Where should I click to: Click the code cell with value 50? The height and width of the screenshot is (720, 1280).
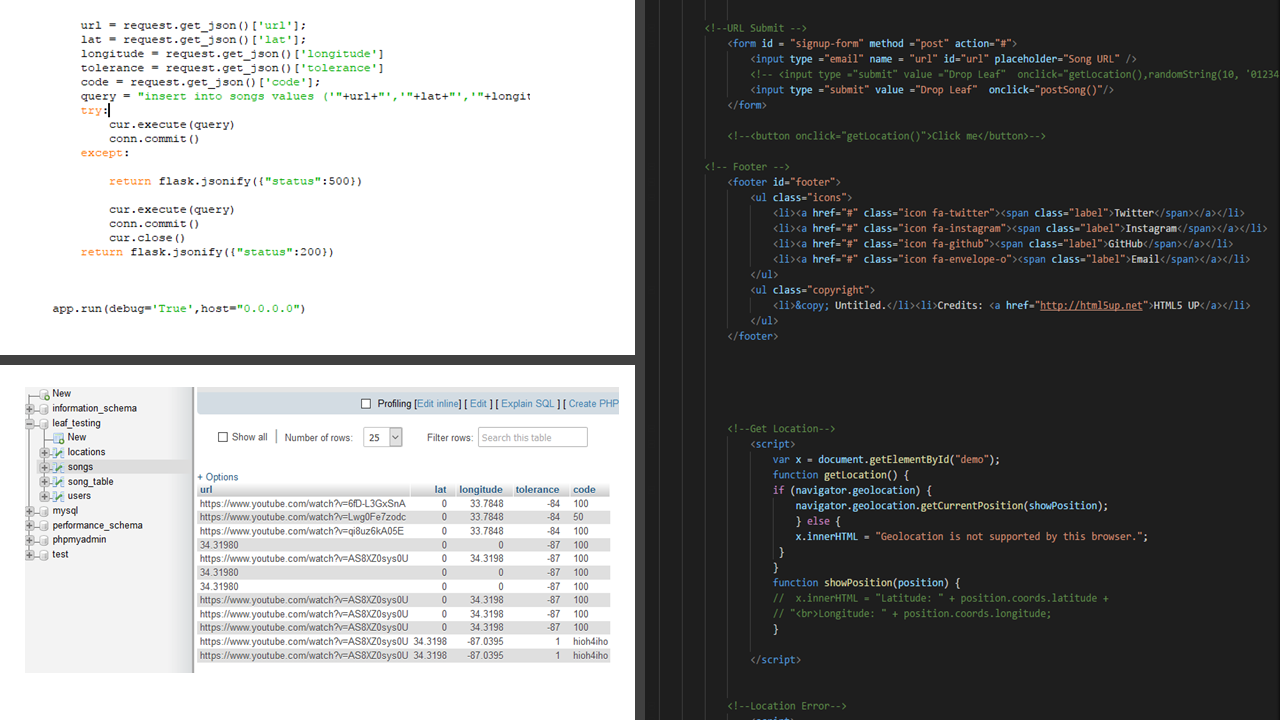(x=580, y=518)
